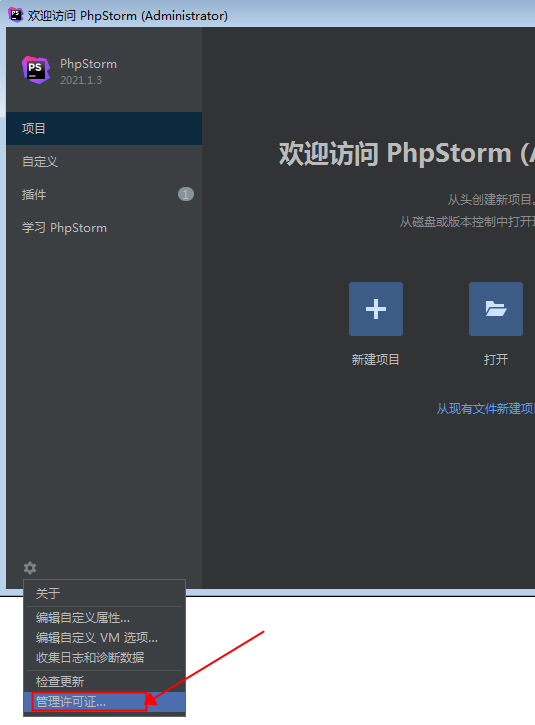Viewport: 535px width, 725px height.
Task: Click the settings gear icon
Action: point(30,567)
